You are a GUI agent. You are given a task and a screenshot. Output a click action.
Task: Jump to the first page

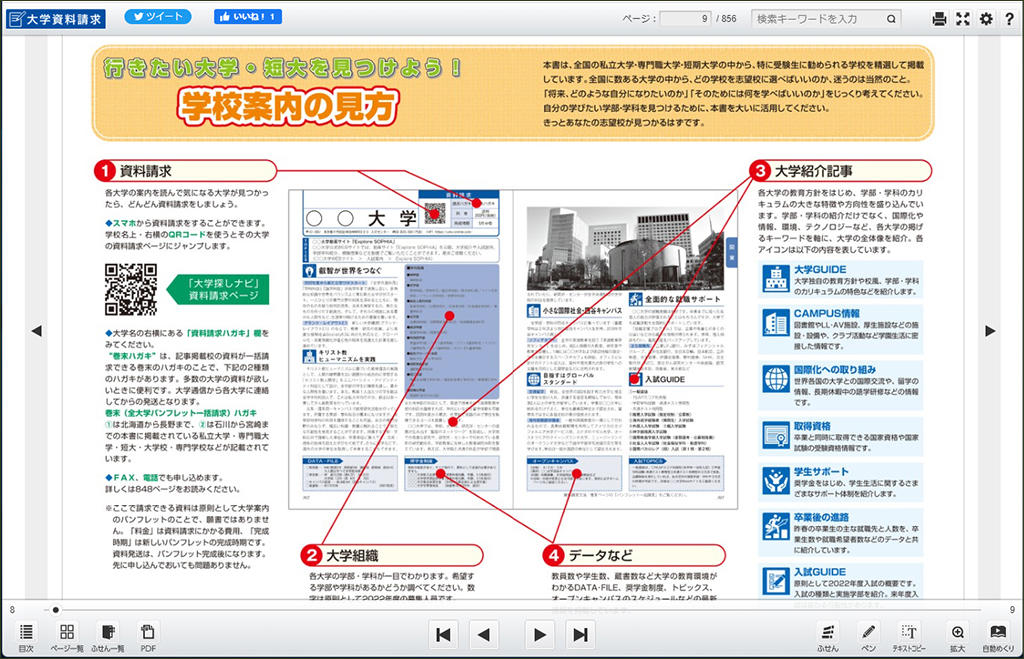[x=444, y=634]
